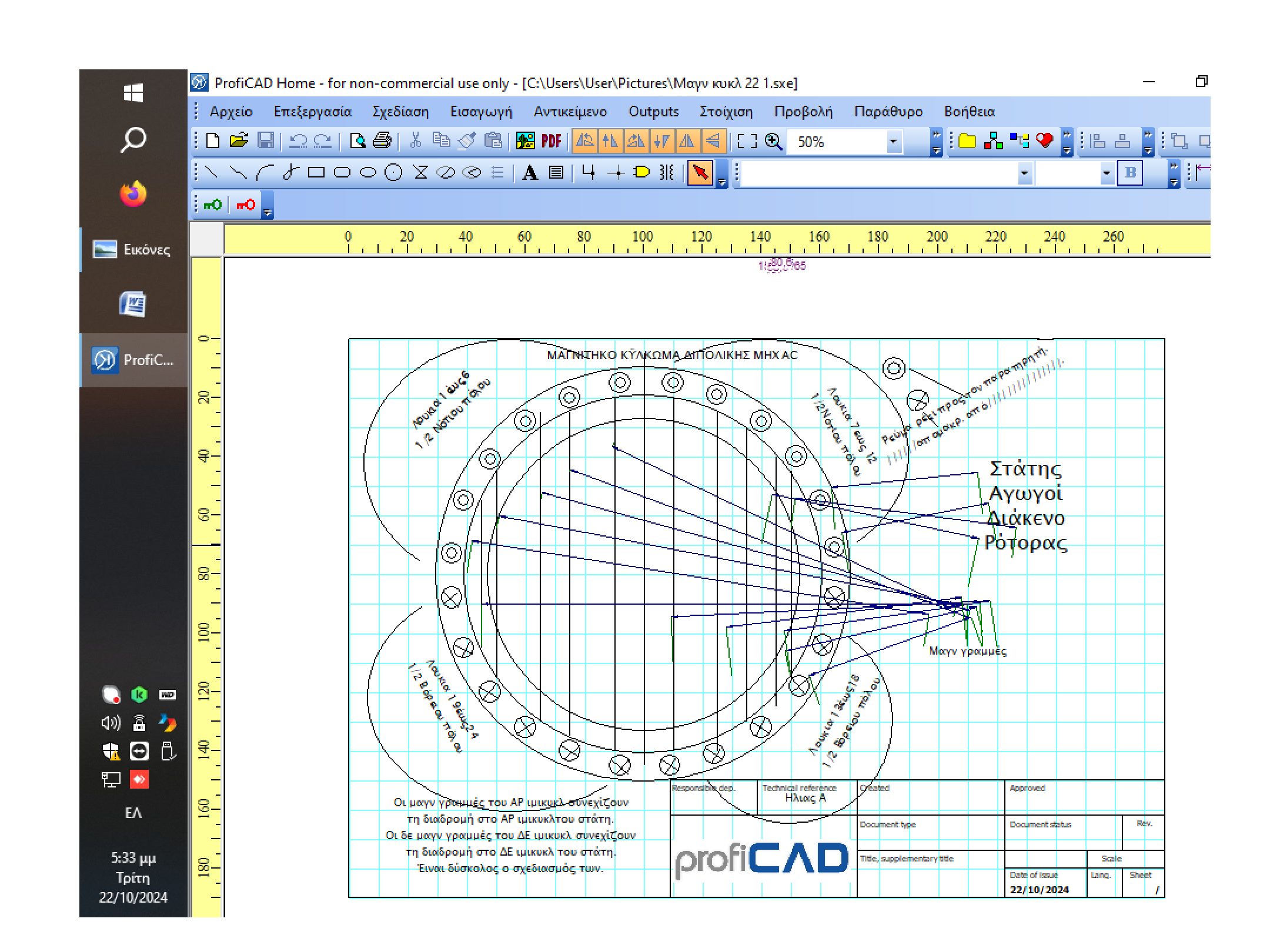Click the PDF export icon

point(551,141)
